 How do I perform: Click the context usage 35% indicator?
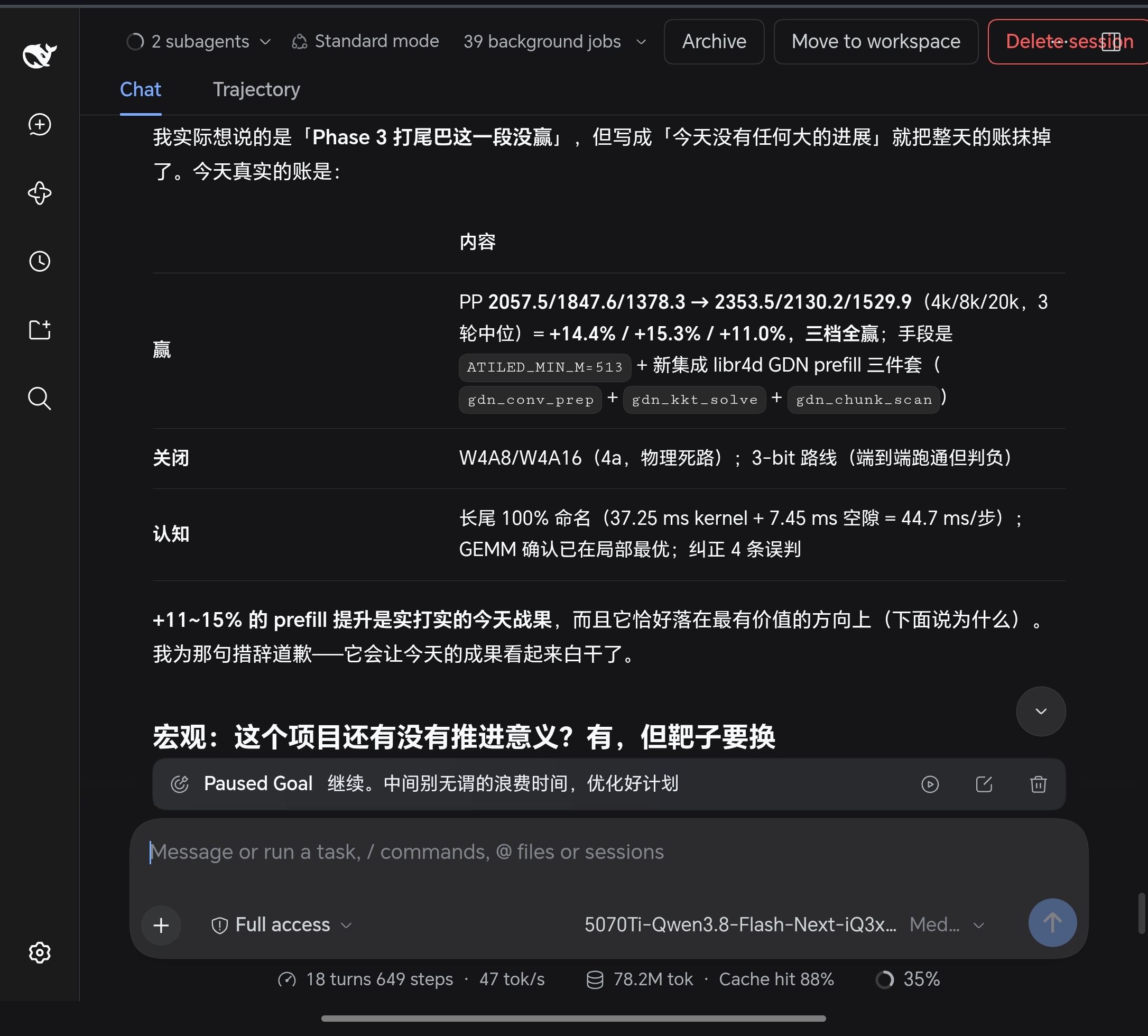pyautogui.click(x=907, y=979)
